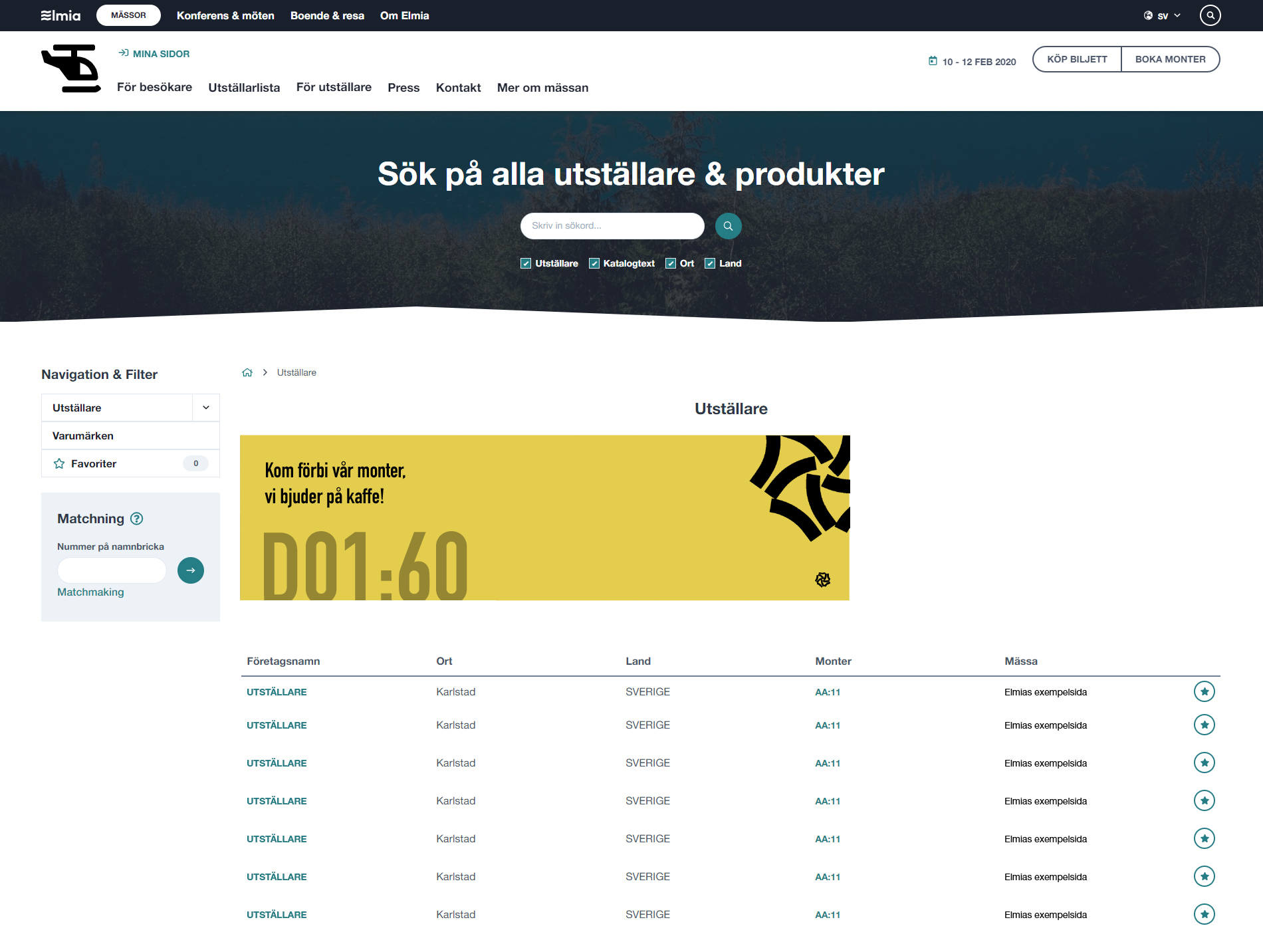1263x952 pixels.
Task: Open the Matchmaking link
Action: tap(90, 592)
